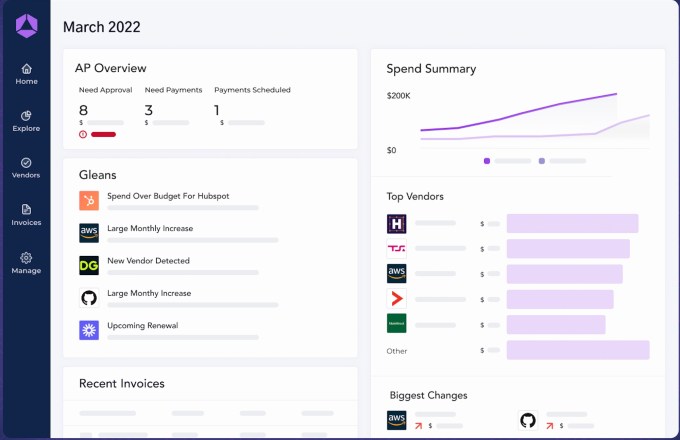Click the red overdue alert icon
Viewport: 680px width, 440px height.
pos(83,134)
